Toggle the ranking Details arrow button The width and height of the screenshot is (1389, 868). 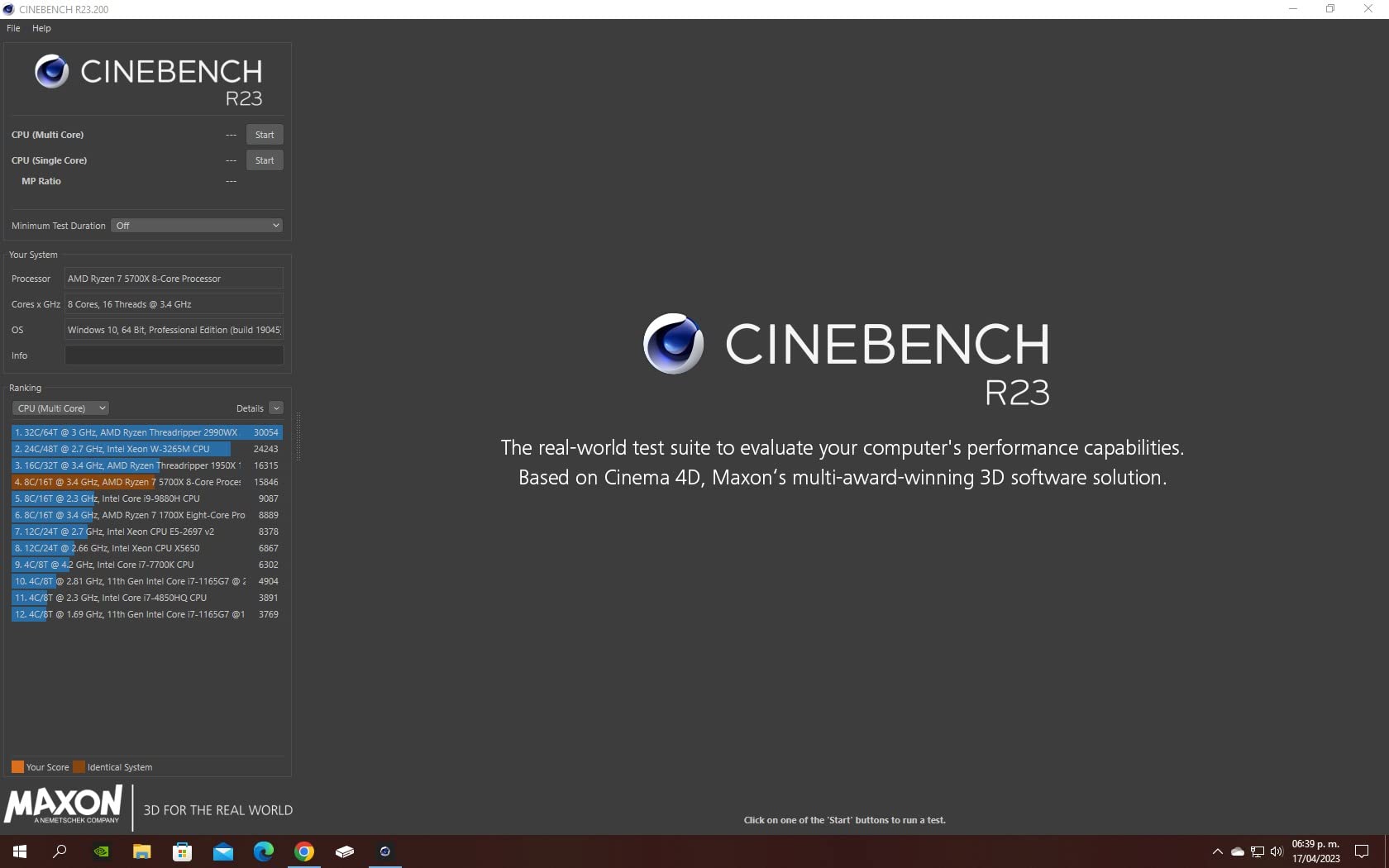point(276,408)
